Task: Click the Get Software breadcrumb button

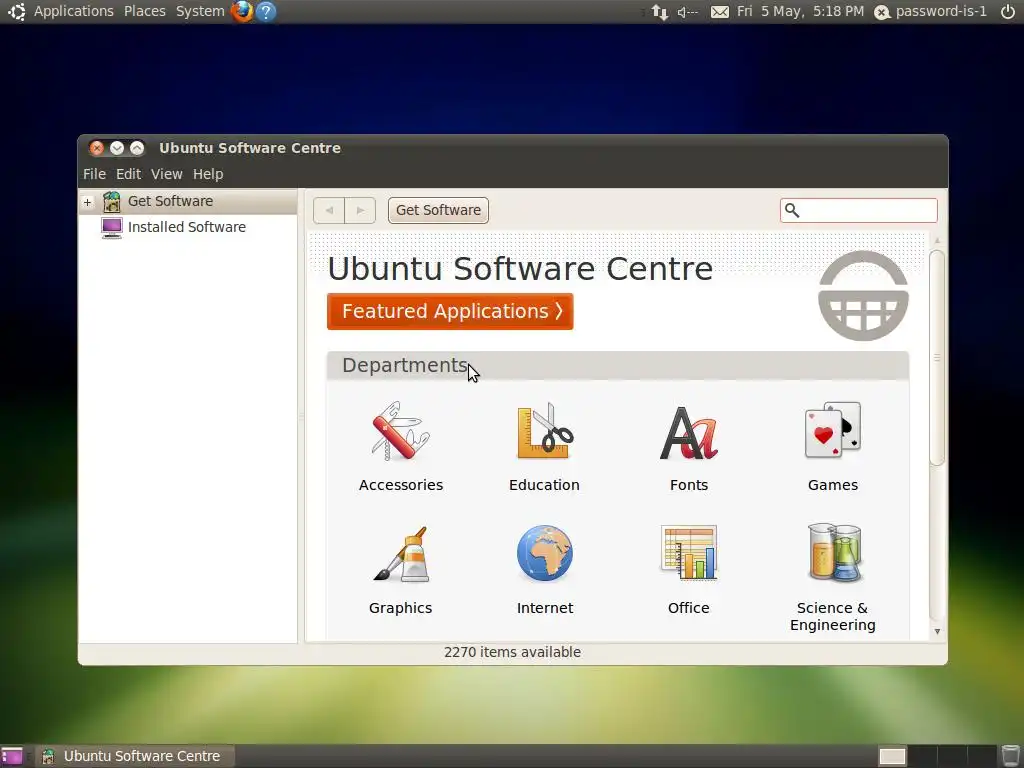Action: click(438, 210)
